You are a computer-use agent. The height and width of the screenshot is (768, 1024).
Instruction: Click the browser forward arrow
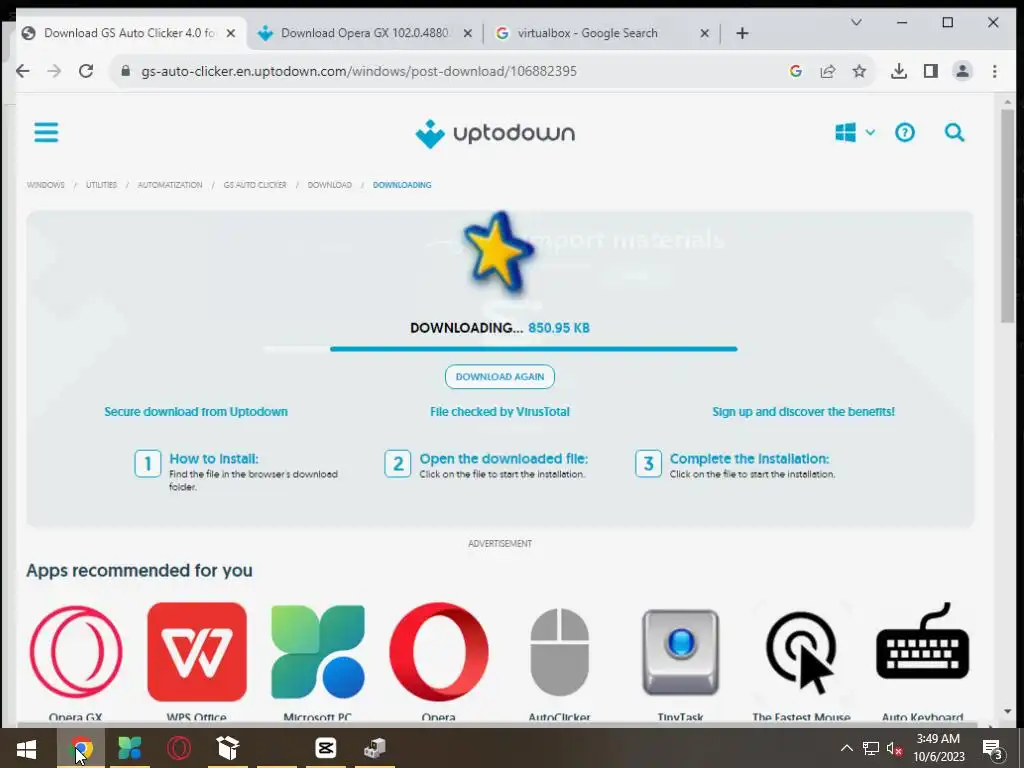pyautogui.click(x=54, y=71)
